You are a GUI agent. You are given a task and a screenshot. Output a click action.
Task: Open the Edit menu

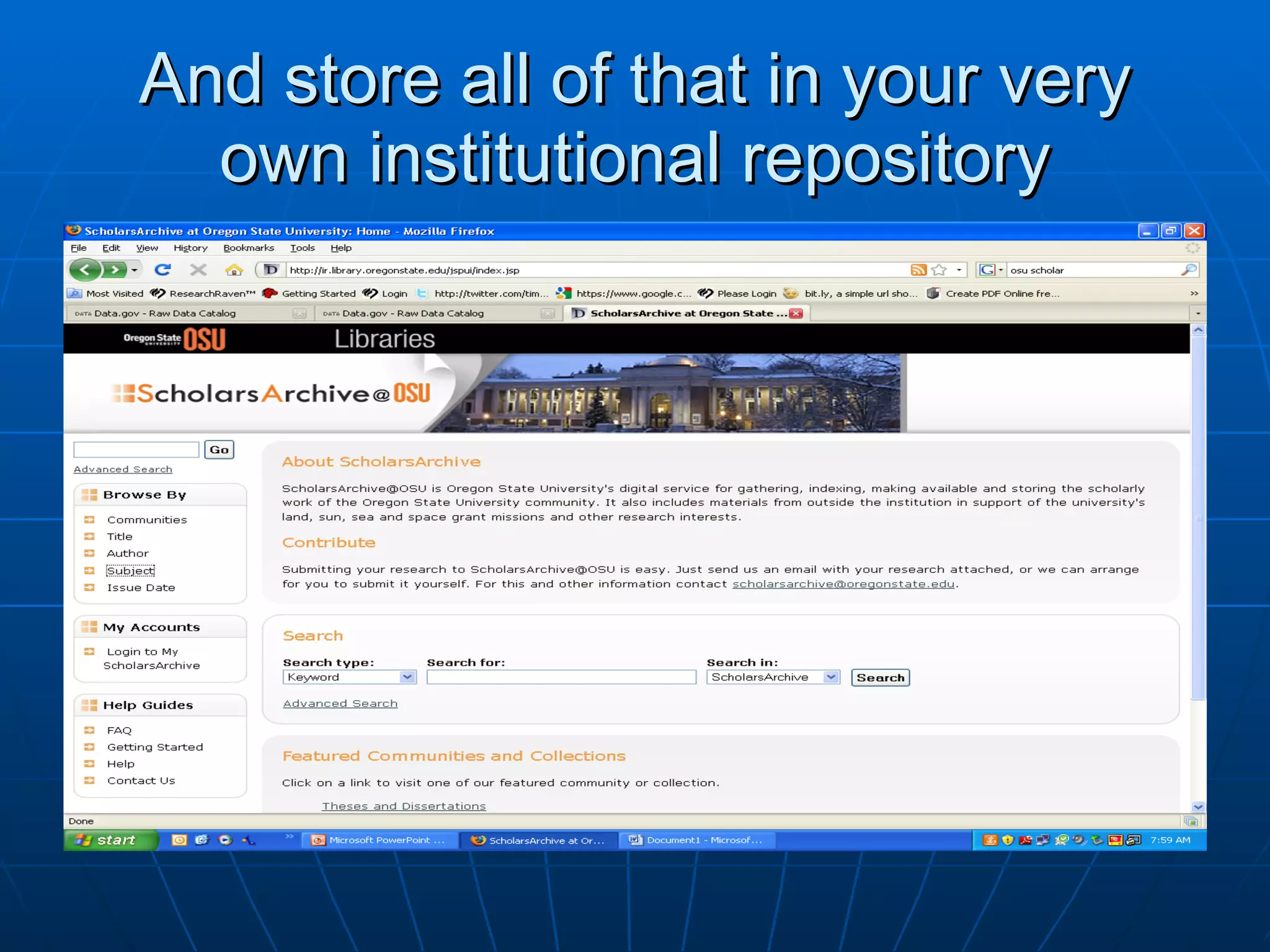click(x=111, y=247)
